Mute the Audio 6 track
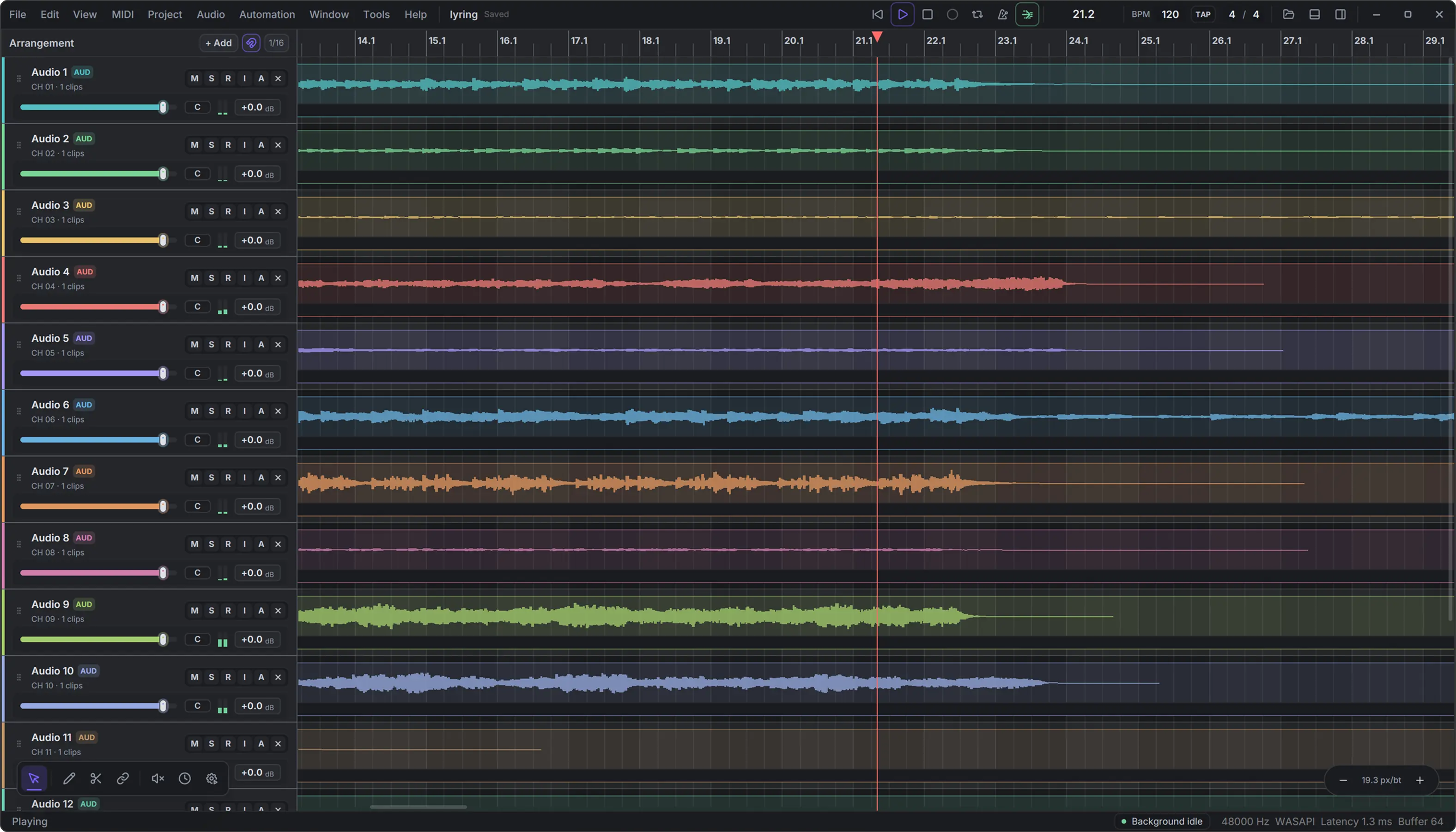This screenshot has width=1456, height=832. (x=195, y=411)
